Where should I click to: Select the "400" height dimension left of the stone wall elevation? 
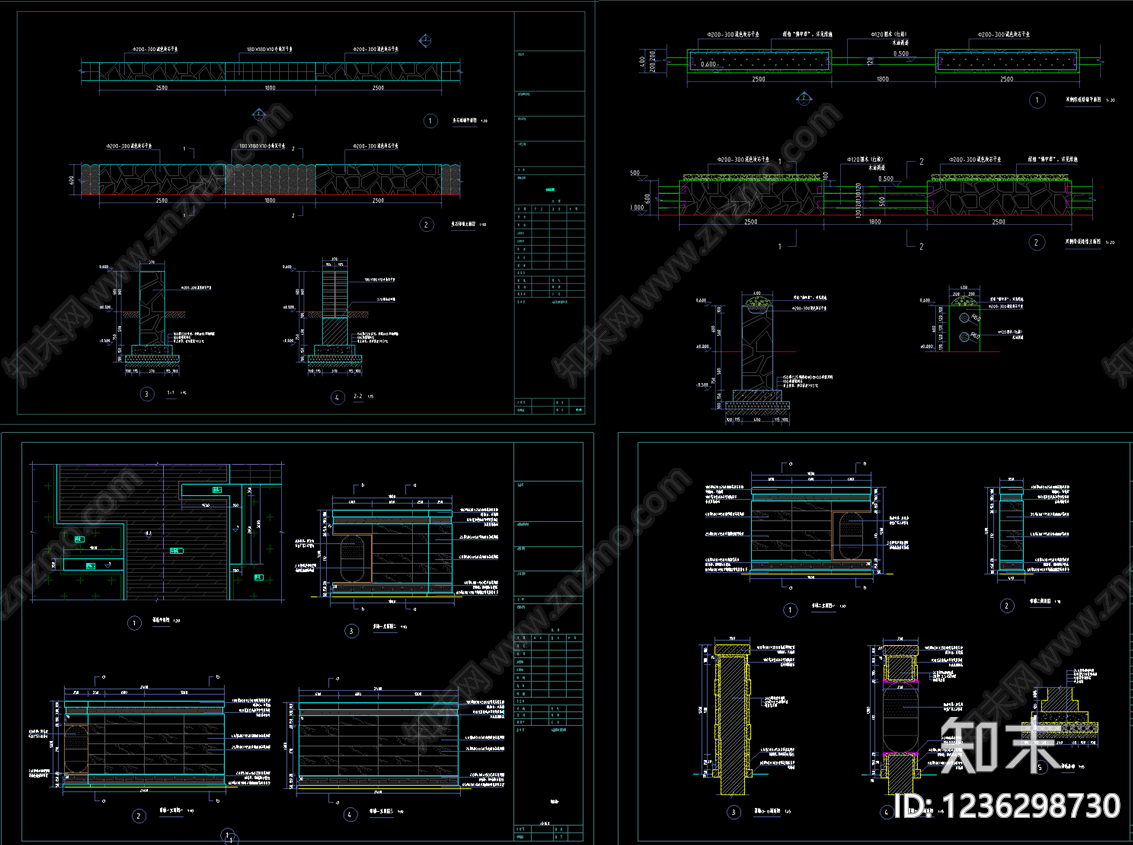[x=72, y=180]
